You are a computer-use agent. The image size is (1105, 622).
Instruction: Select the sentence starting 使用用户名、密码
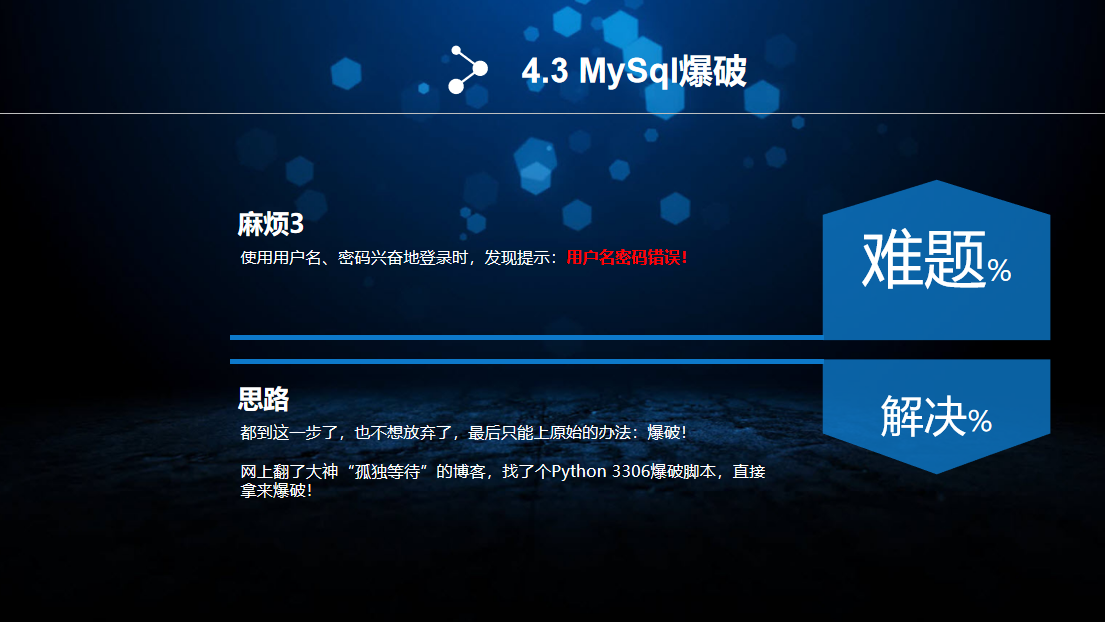tap(464, 258)
